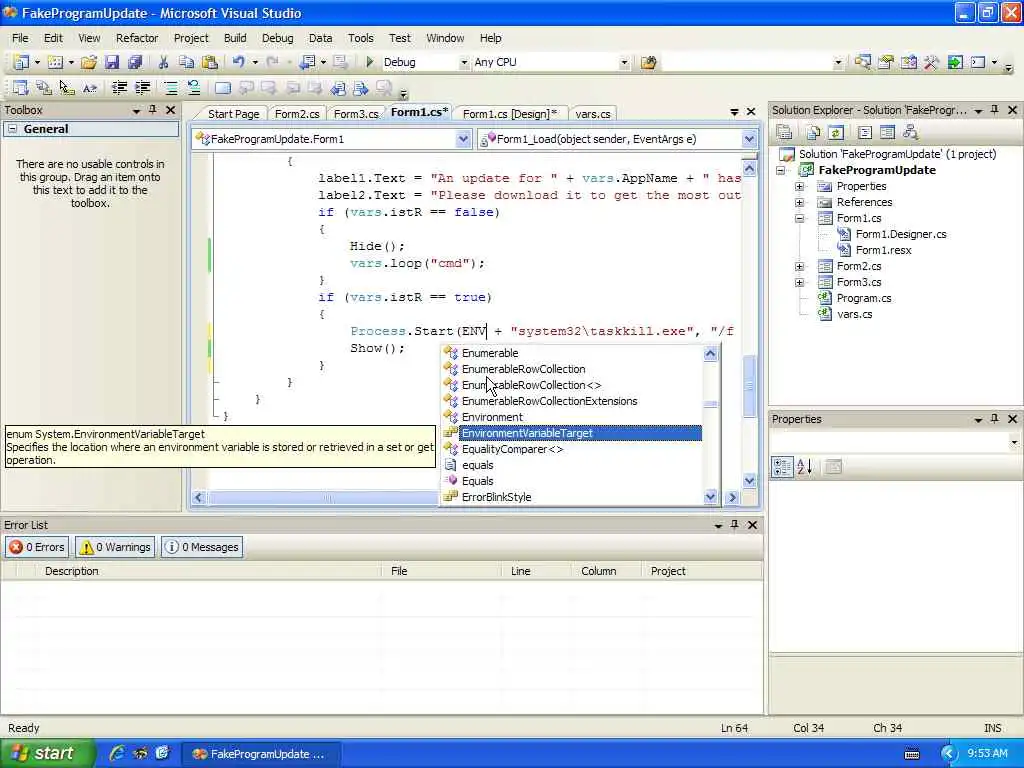Decrease line indent in text editor toolbar
Viewport: 1024px width, 768px height.
coord(120,88)
